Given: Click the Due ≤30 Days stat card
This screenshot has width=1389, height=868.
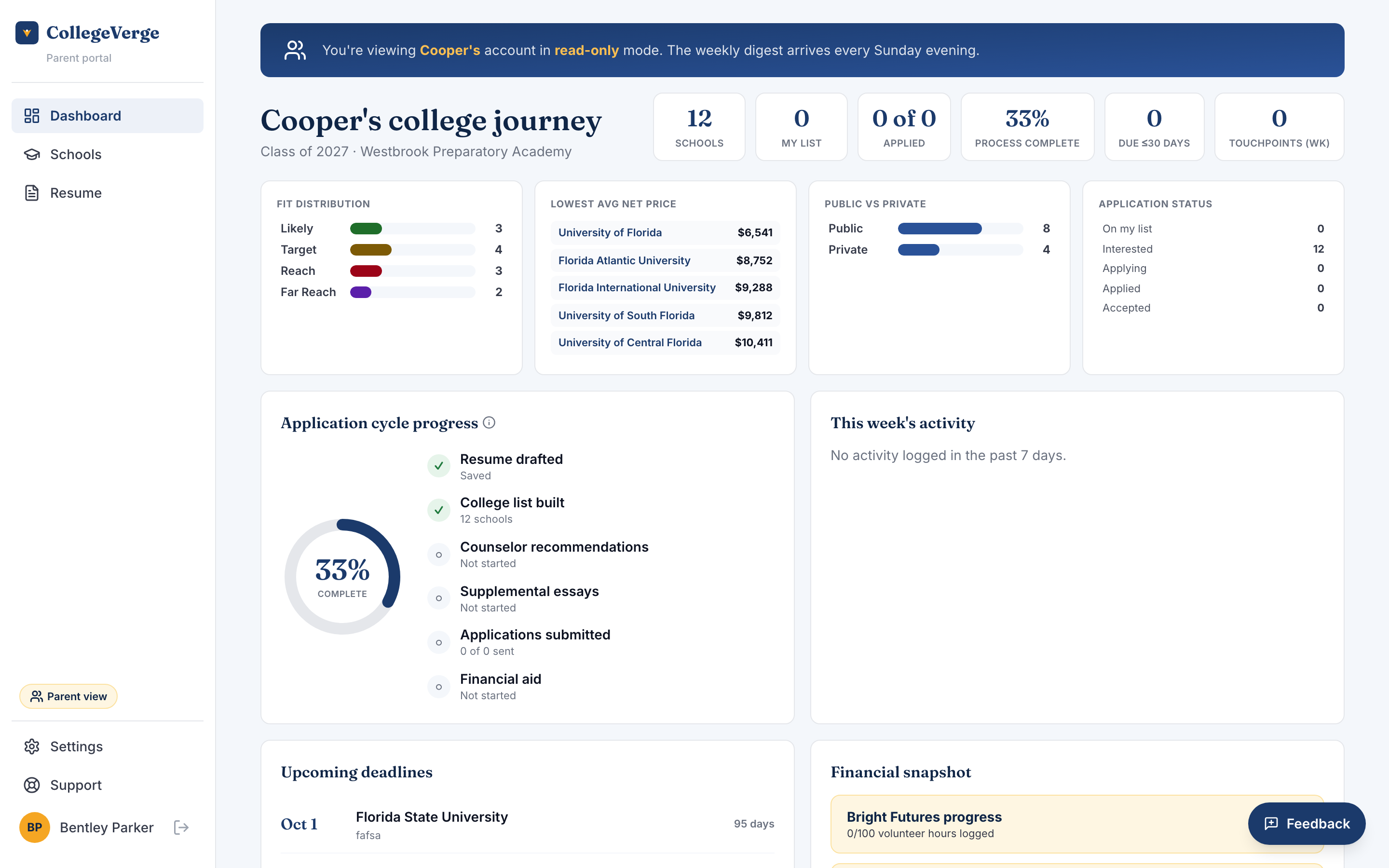Looking at the screenshot, I should click(1154, 127).
